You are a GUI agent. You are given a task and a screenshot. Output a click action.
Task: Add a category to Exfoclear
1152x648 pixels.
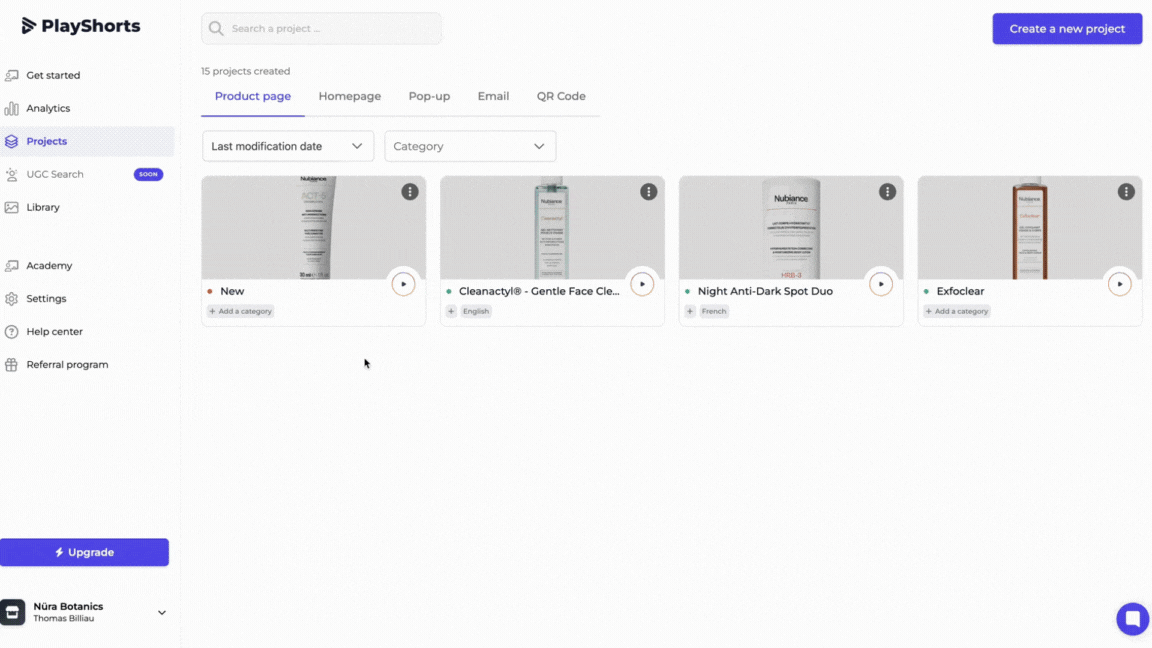click(957, 312)
